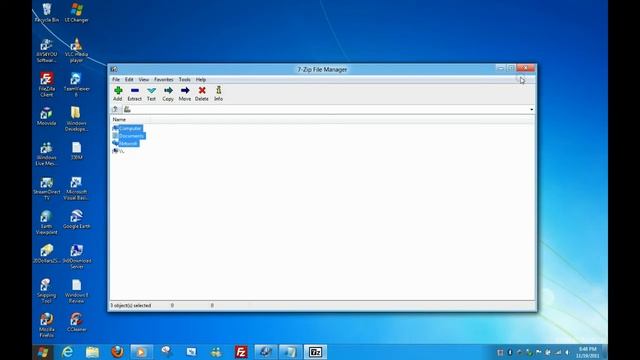This screenshot has width=640, height=360.
Task: Click the Info toolbar button
Action: (218, 93)
